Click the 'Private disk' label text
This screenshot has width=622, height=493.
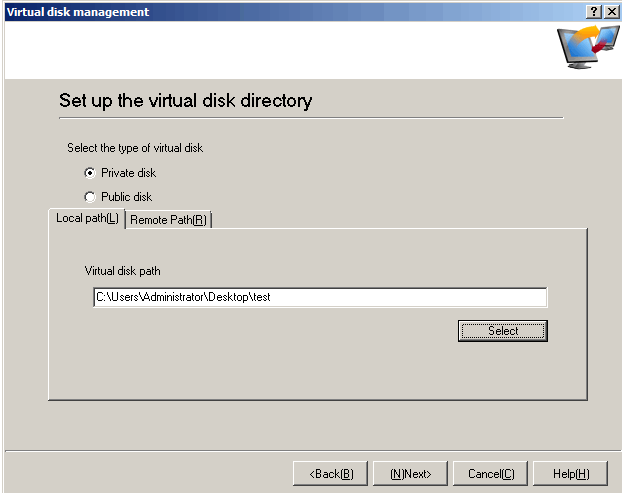tap(128, 173)
